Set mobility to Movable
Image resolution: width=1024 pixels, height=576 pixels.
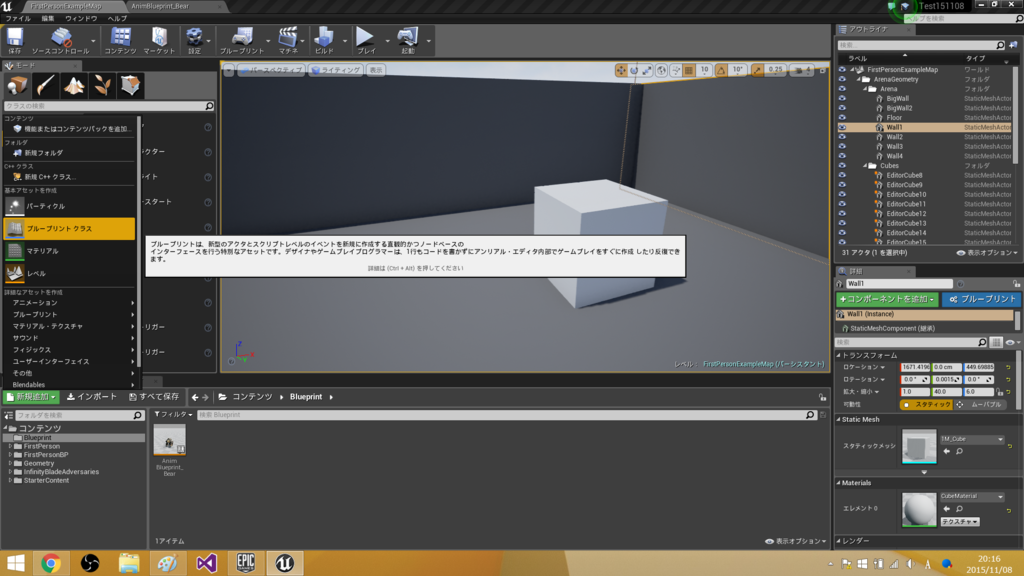click(x=980, y=404)
